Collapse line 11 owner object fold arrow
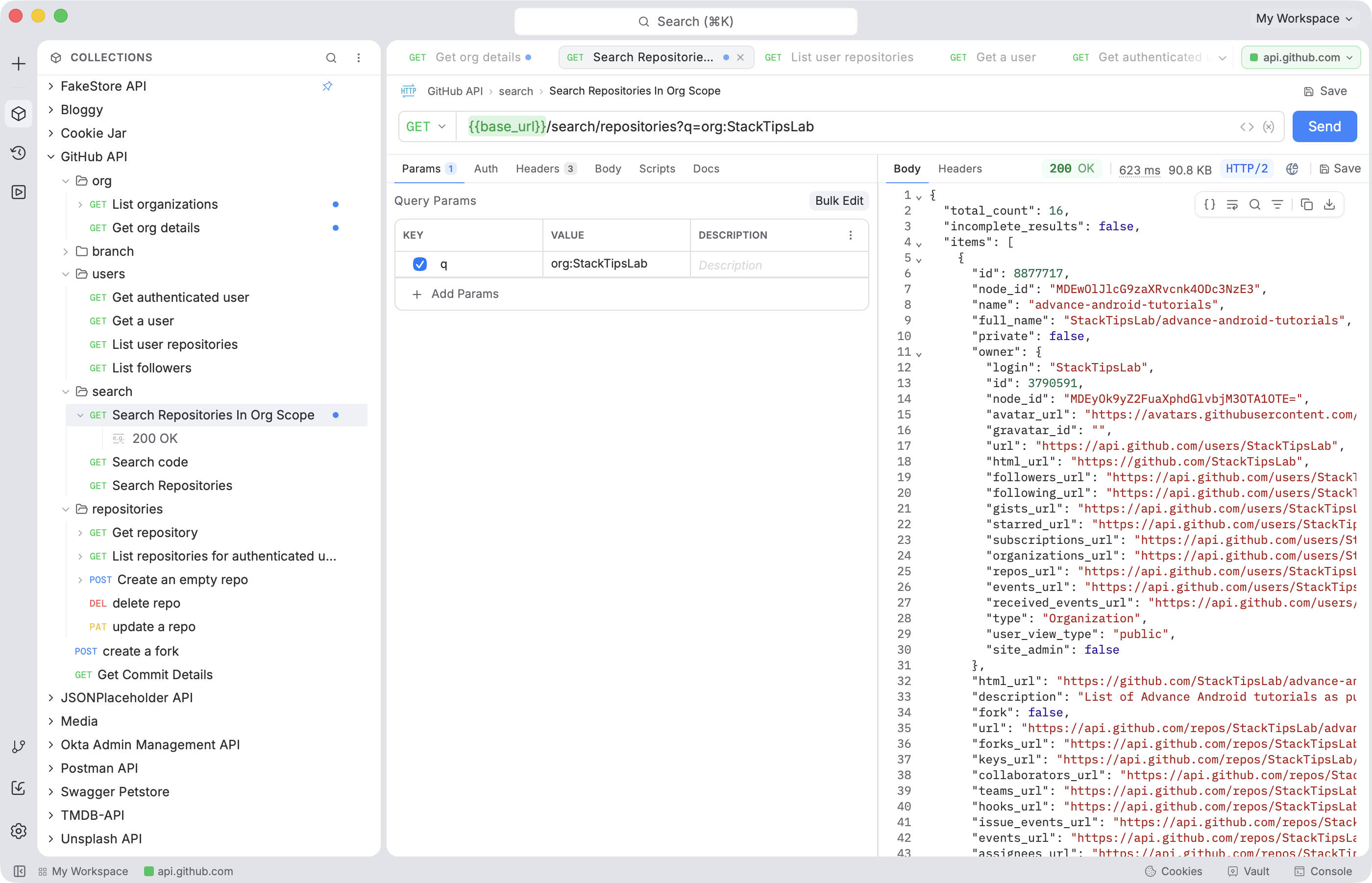 click(x=919, y=354)
